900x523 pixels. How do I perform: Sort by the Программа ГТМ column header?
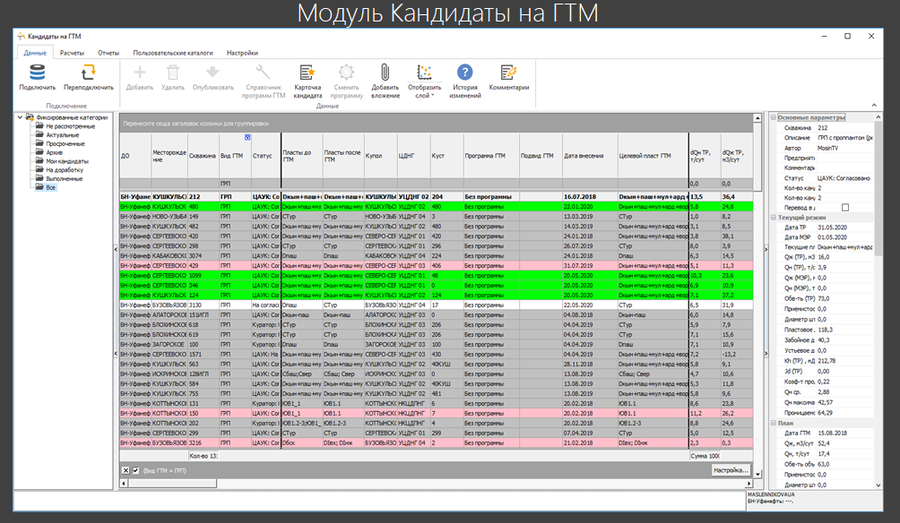click(x=491, y=156)
